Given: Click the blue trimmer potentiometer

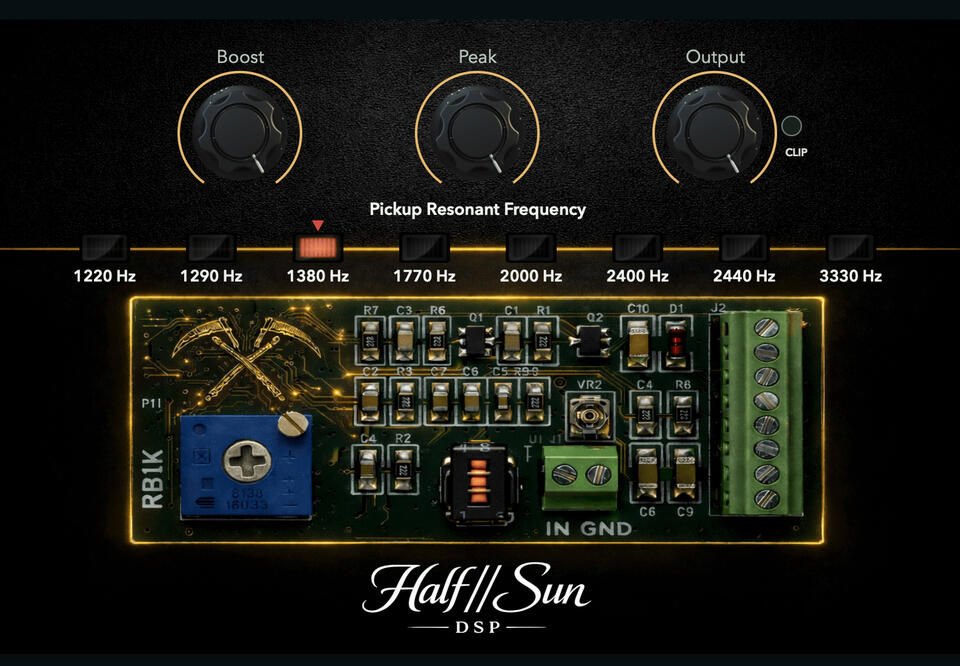Looking at the screenshot, I should click(245, 467).
